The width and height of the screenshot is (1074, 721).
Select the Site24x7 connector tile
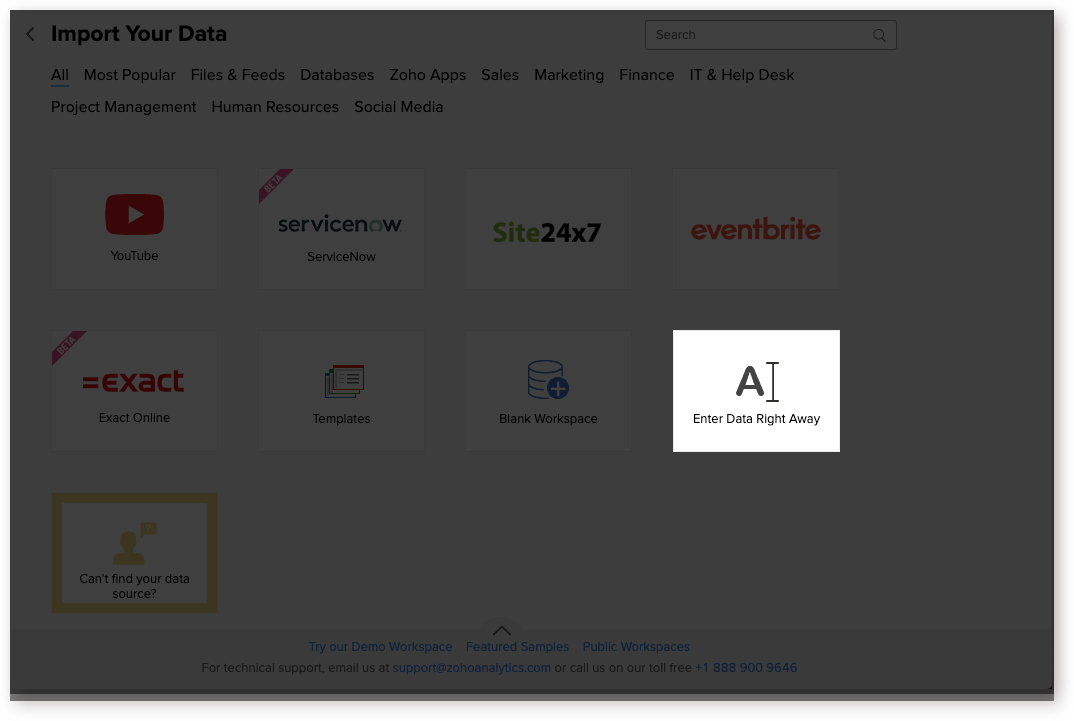coord(548,229)
